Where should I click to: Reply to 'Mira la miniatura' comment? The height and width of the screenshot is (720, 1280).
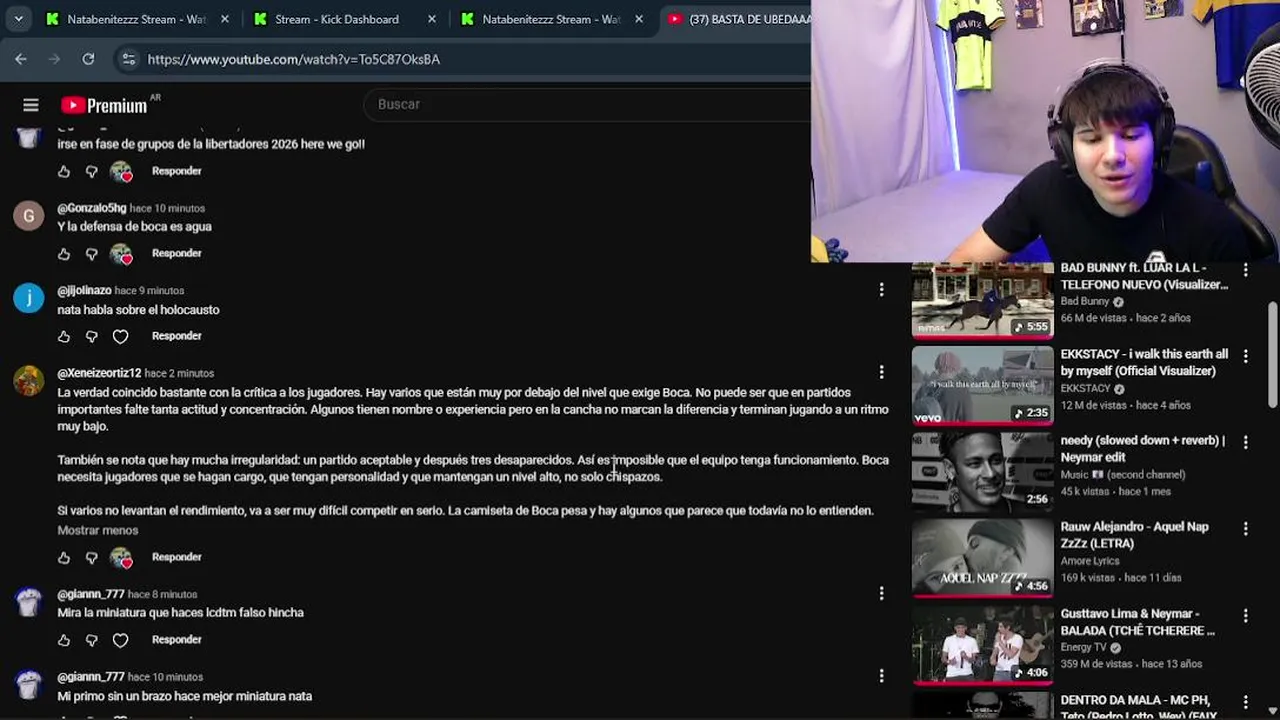(x=177, y=640)
